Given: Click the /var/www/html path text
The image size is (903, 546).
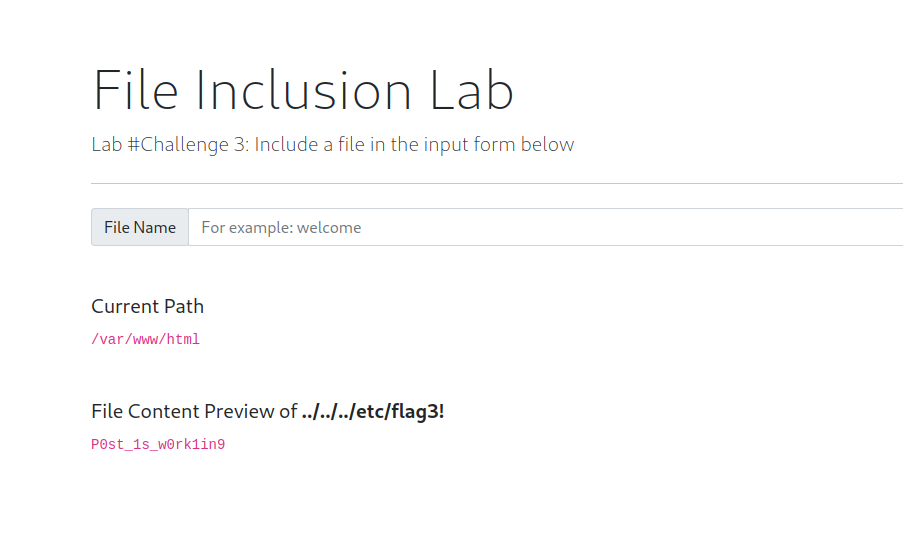Looking at the screenshot, I should (145, 339).
